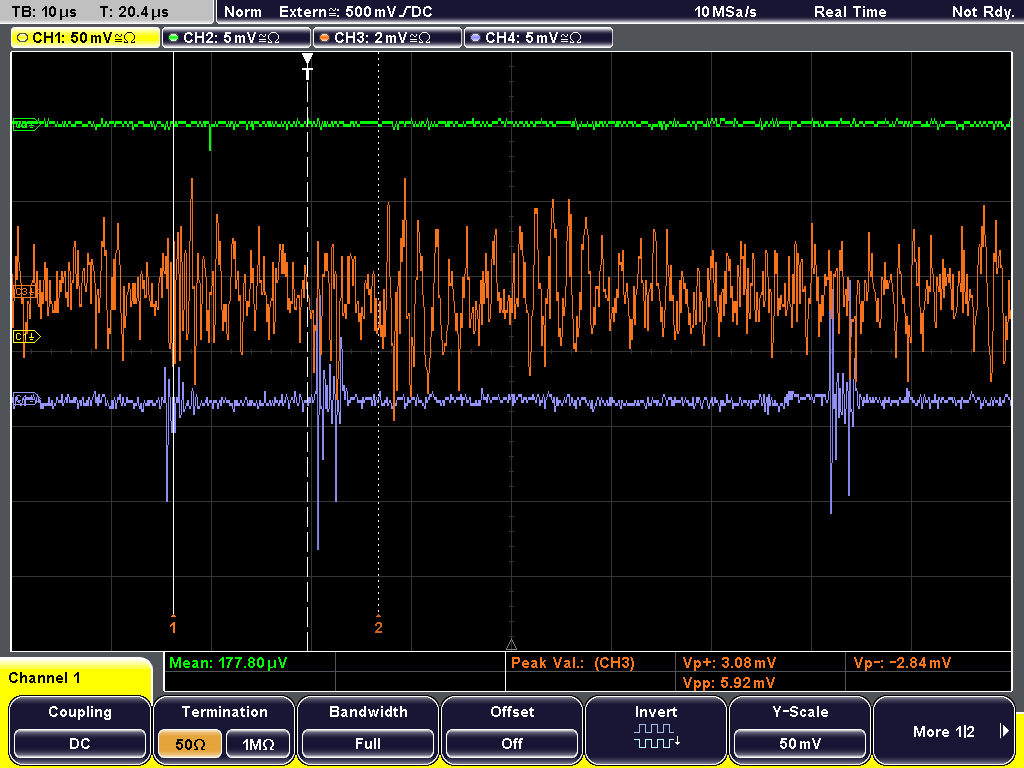Select the CH1 50 mV channel tab
This screenshot has height=768, width=1024.
85,38
